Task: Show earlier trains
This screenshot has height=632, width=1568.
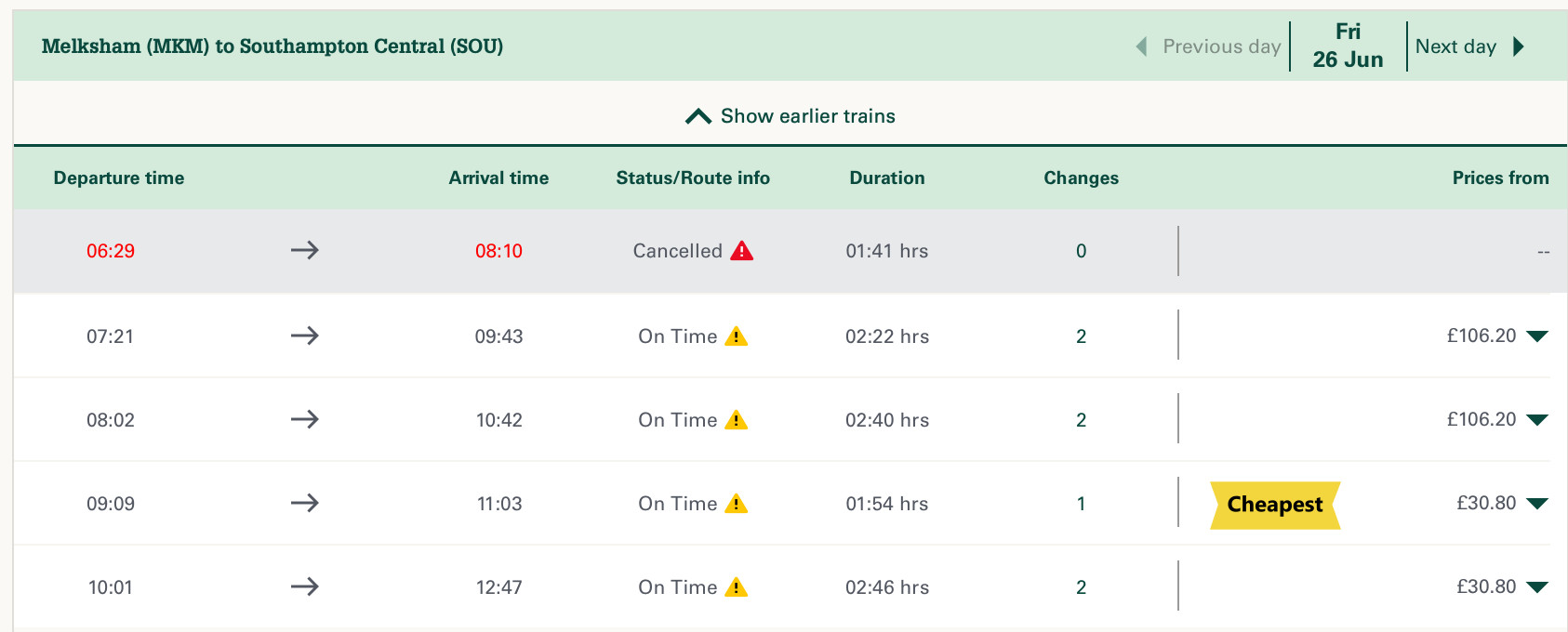Action: click(791, 116)
